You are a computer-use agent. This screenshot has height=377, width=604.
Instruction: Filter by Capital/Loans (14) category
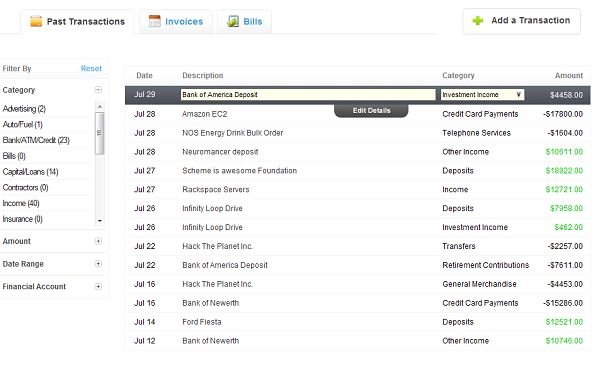(x=30, y=172)
